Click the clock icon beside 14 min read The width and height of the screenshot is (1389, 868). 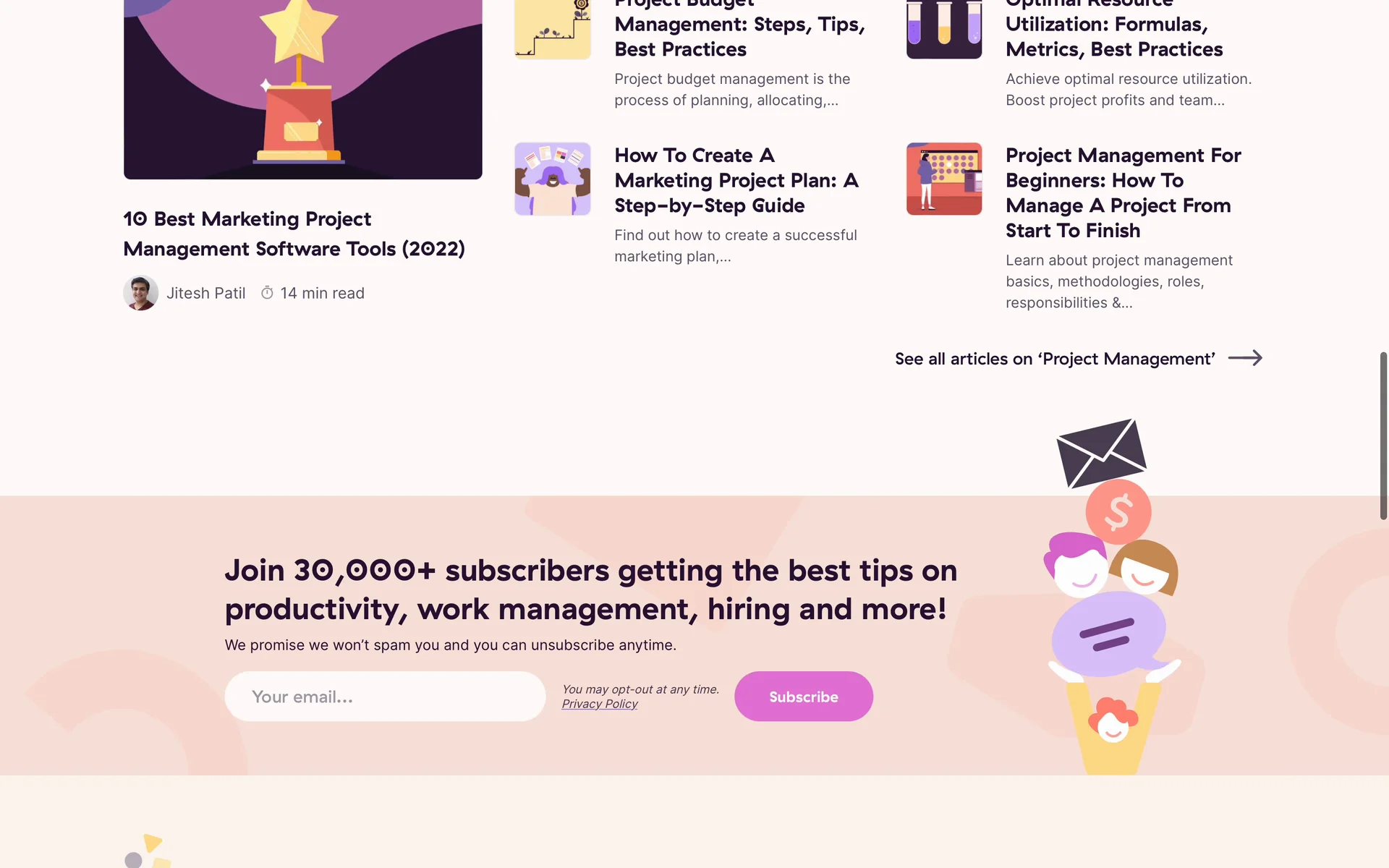[267, 292]
